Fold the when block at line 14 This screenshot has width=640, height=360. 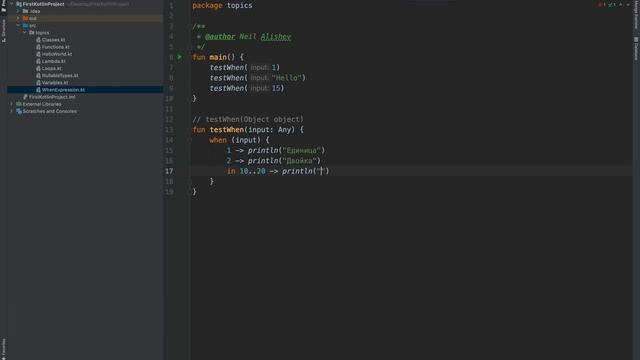click(190, 140)
